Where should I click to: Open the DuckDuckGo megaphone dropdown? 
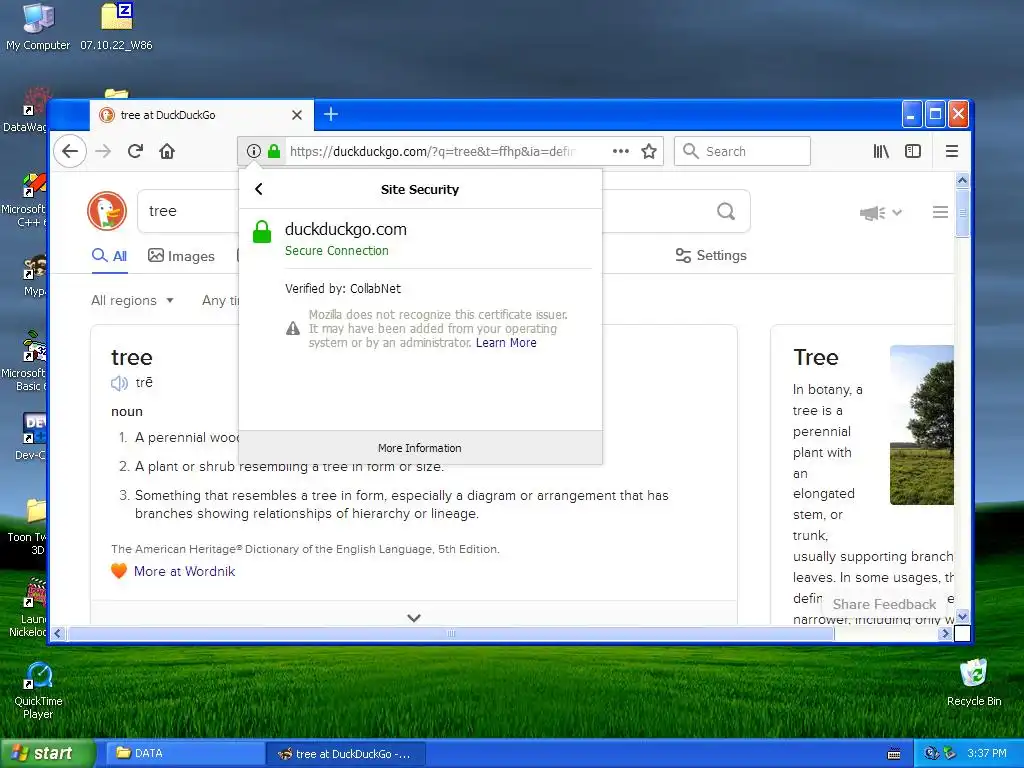pos(880,213)
